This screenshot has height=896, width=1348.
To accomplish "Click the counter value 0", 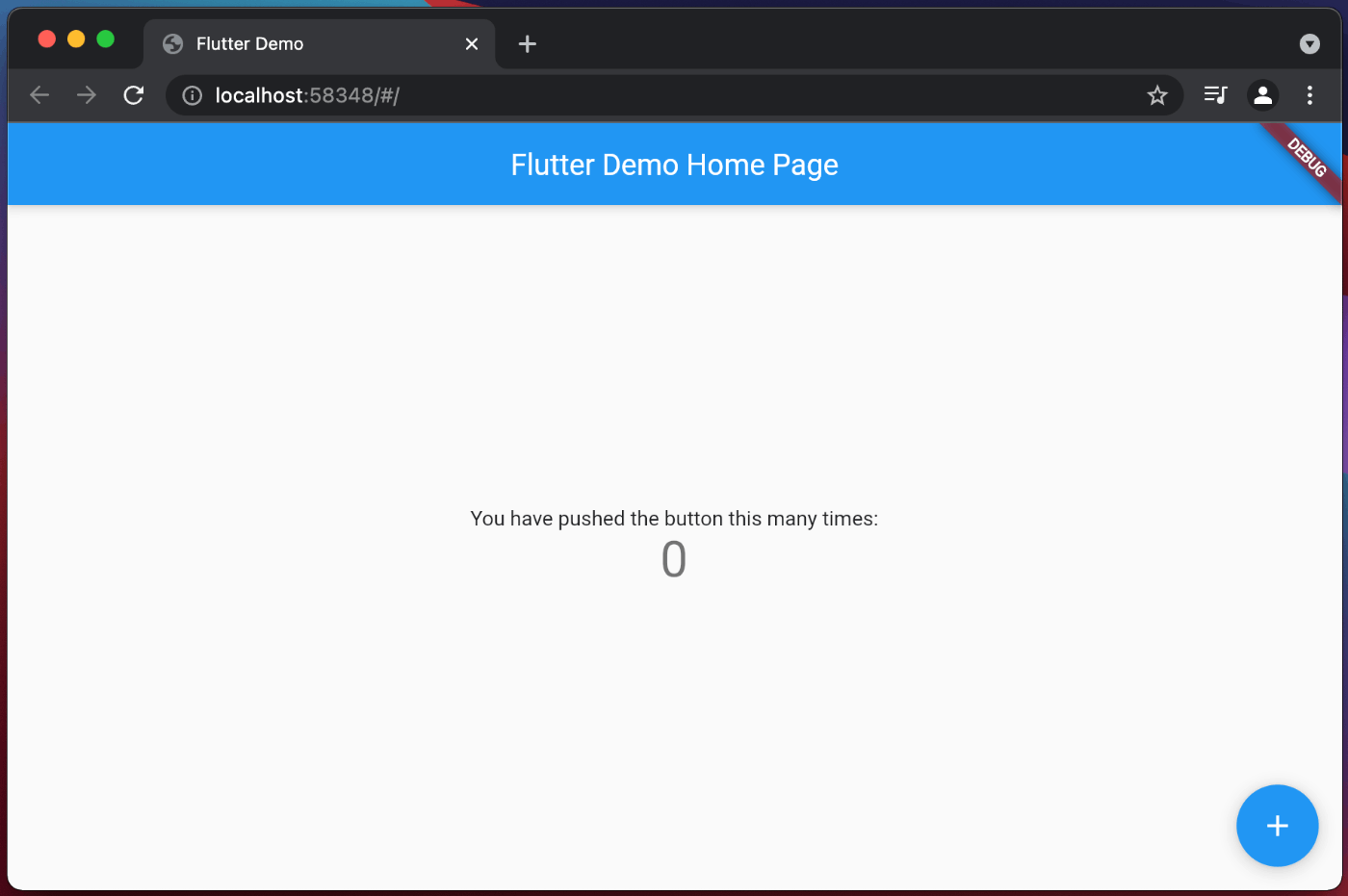I will click(x=674, y=559).
